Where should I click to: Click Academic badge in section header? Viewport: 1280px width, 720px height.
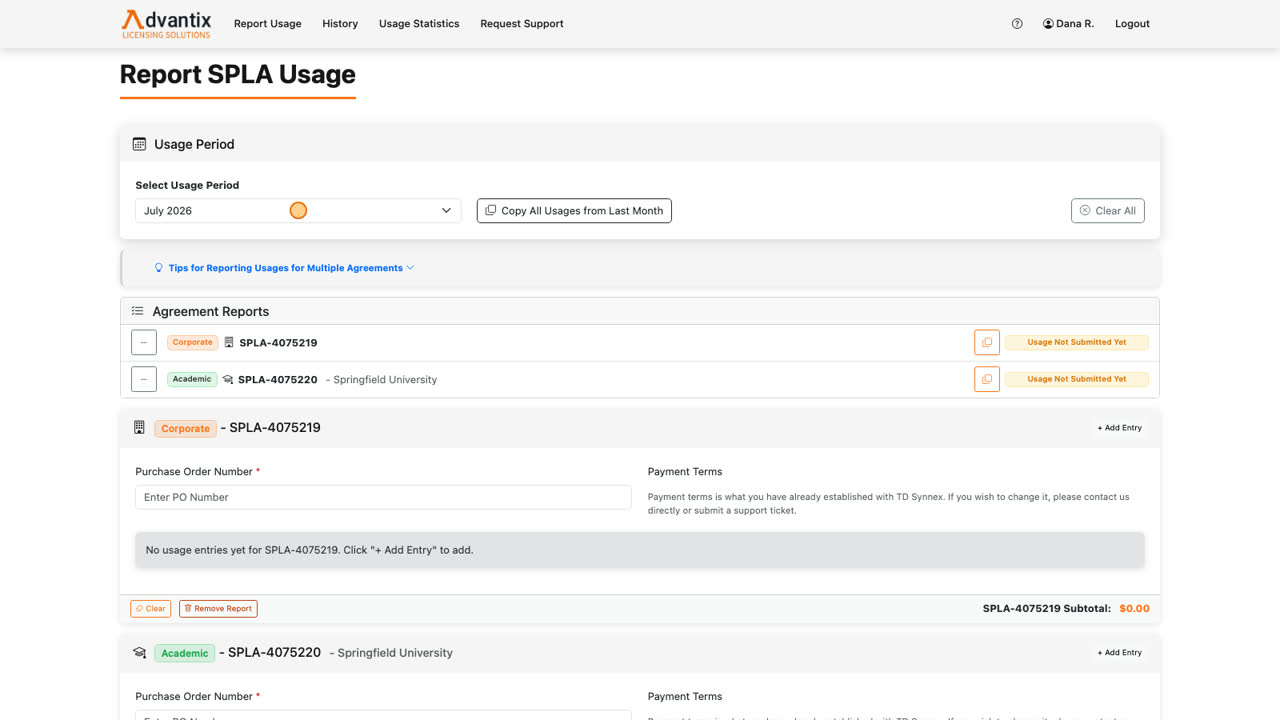(185, 653)
